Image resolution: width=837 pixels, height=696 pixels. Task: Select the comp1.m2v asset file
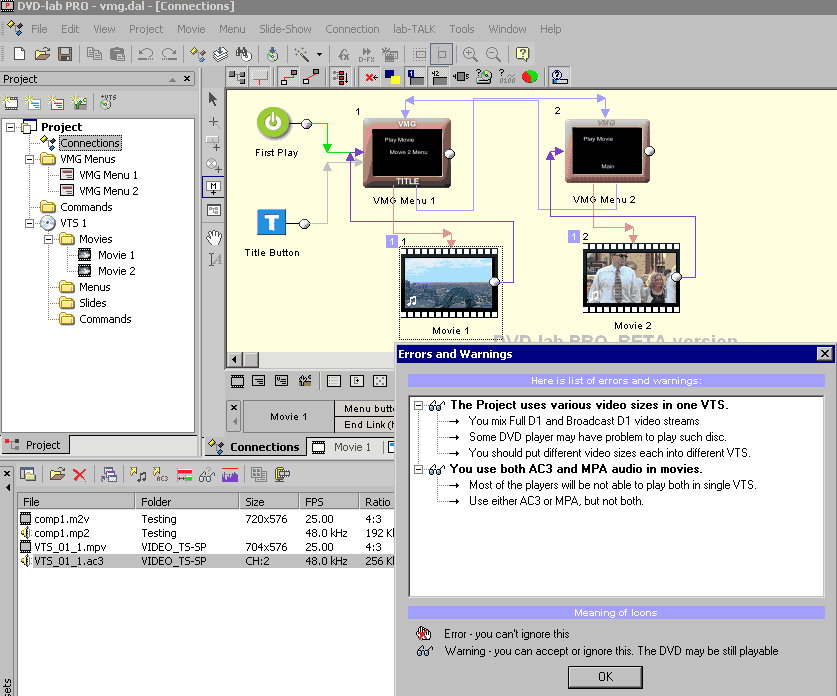pyautogui.click(x=61, y=519)
